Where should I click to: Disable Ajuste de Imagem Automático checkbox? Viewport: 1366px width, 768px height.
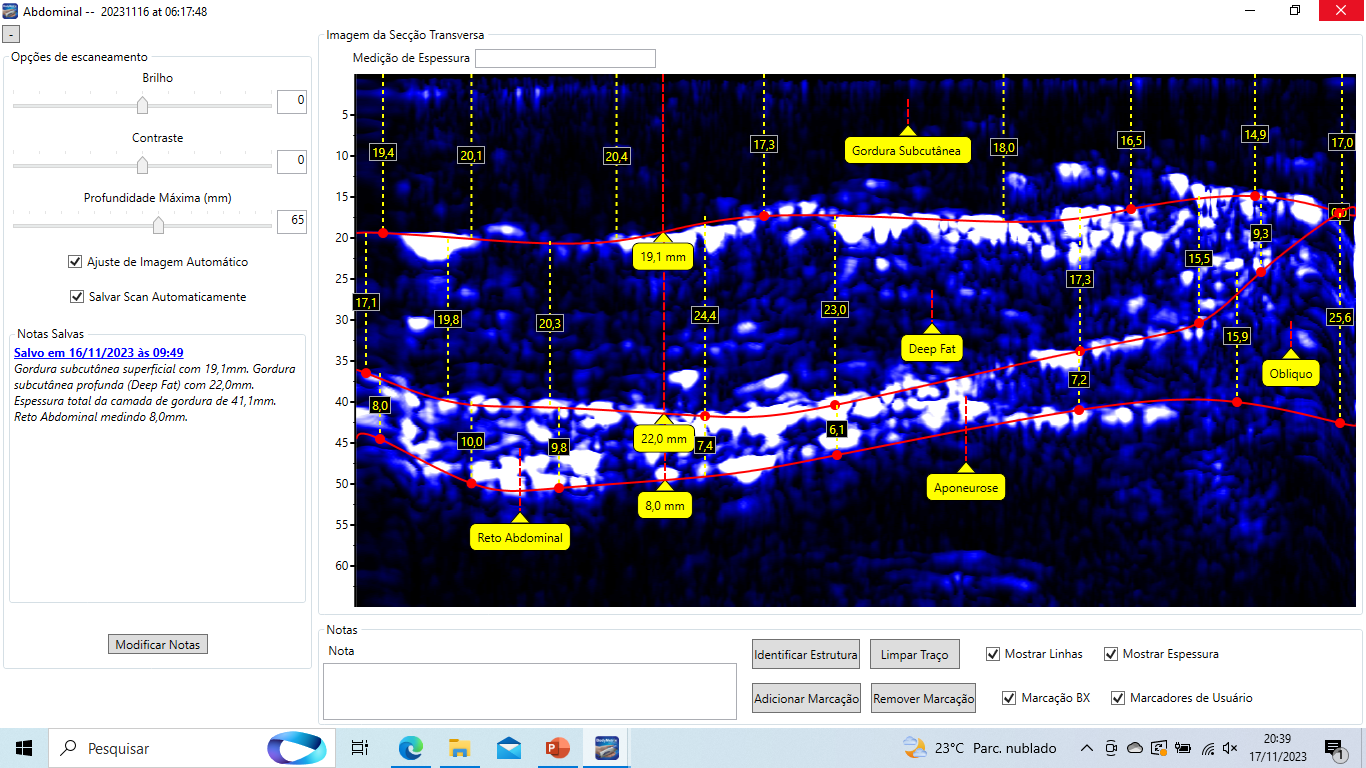75,262
